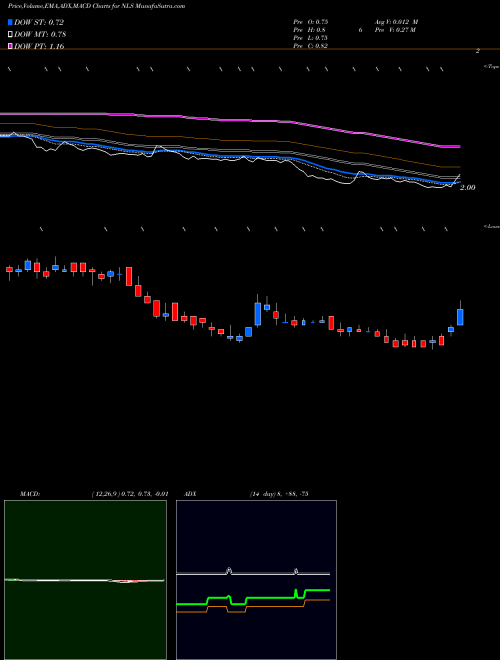Click the MACD values '(12,26,9) 0.72, 0.73, -0.01'
Screen dimensions: 500x660
[130, 494]
